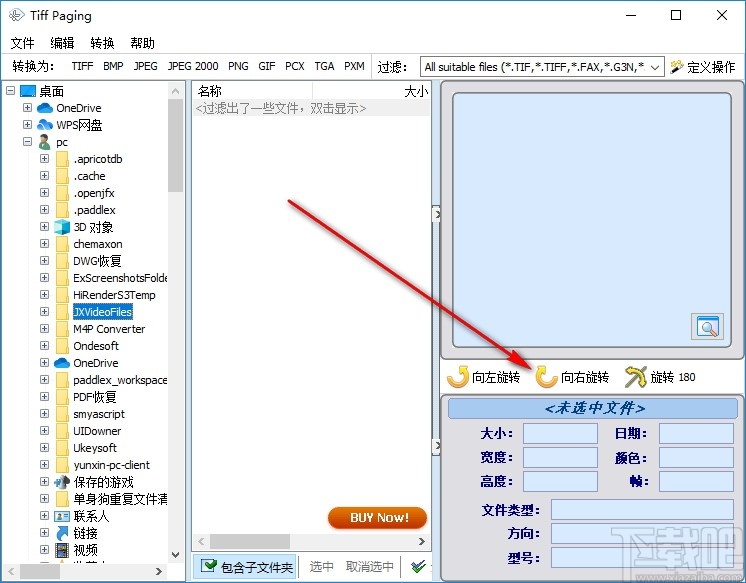Select PDF恢复 folder
746x583 pixels.
pos(95,397)
